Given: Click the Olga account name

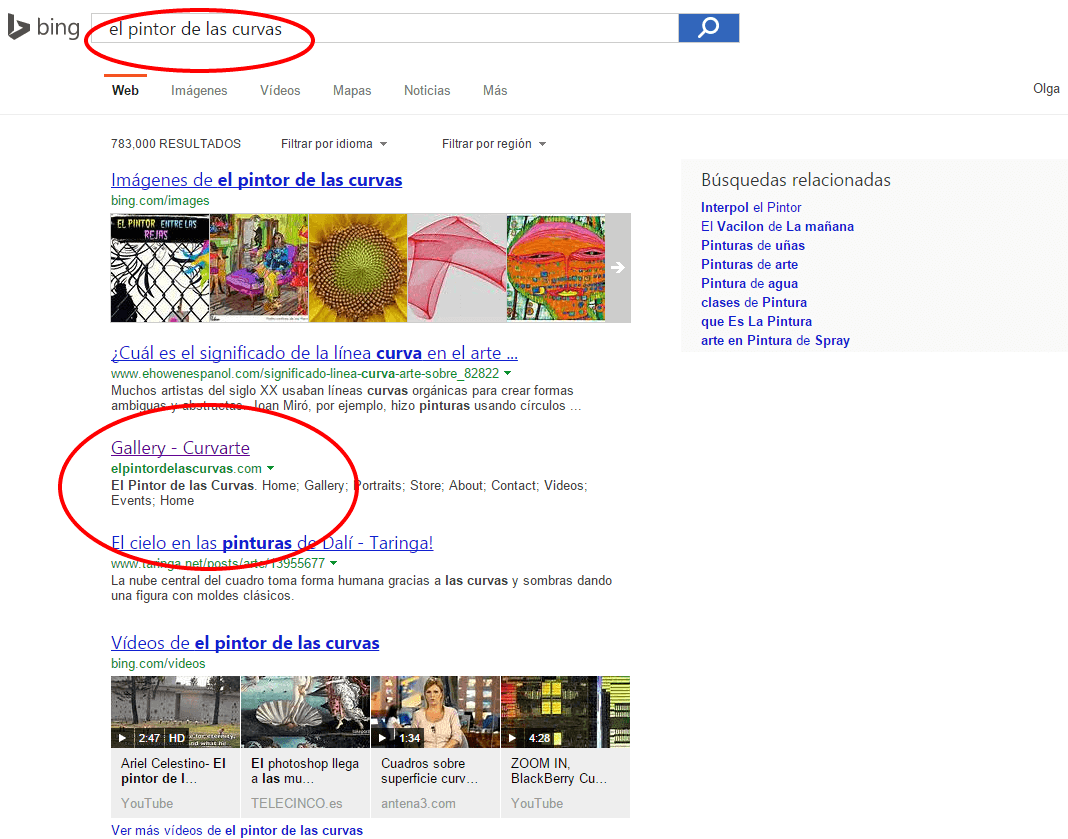Looking at the screenshot, I should [x=1046, y=89].
